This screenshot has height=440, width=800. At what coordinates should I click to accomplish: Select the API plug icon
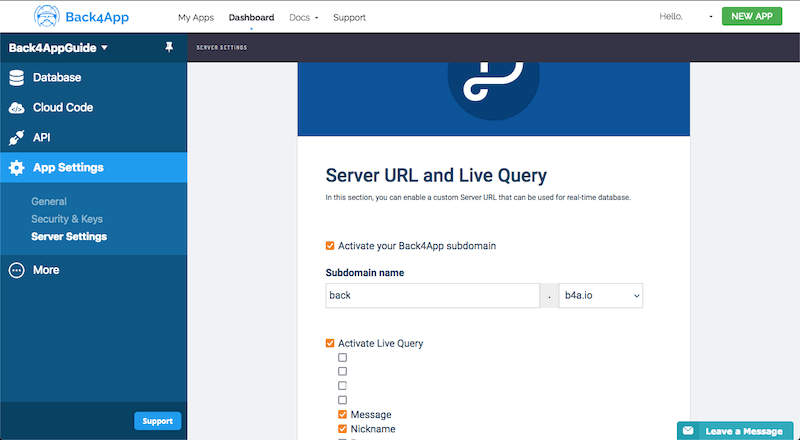coord(16,138)
